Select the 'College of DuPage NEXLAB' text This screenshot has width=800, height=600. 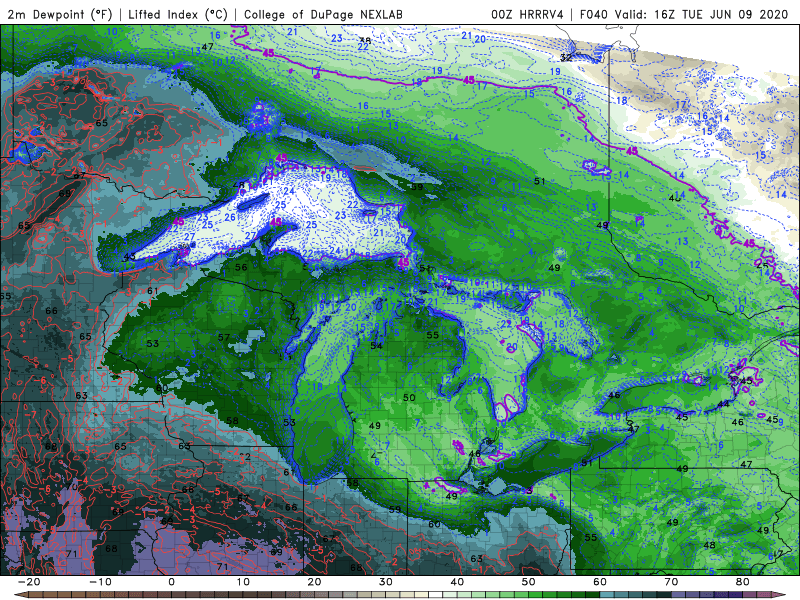click(x=323, y=14)
